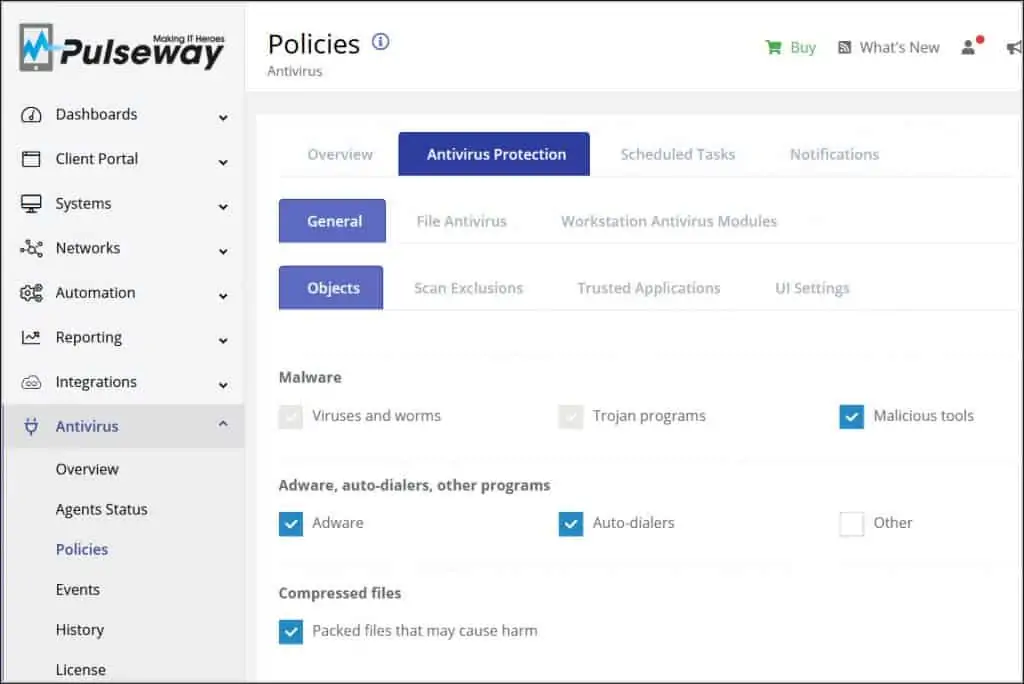Expand the Systems chevron

pyautogui.click(x=223, y=206)
